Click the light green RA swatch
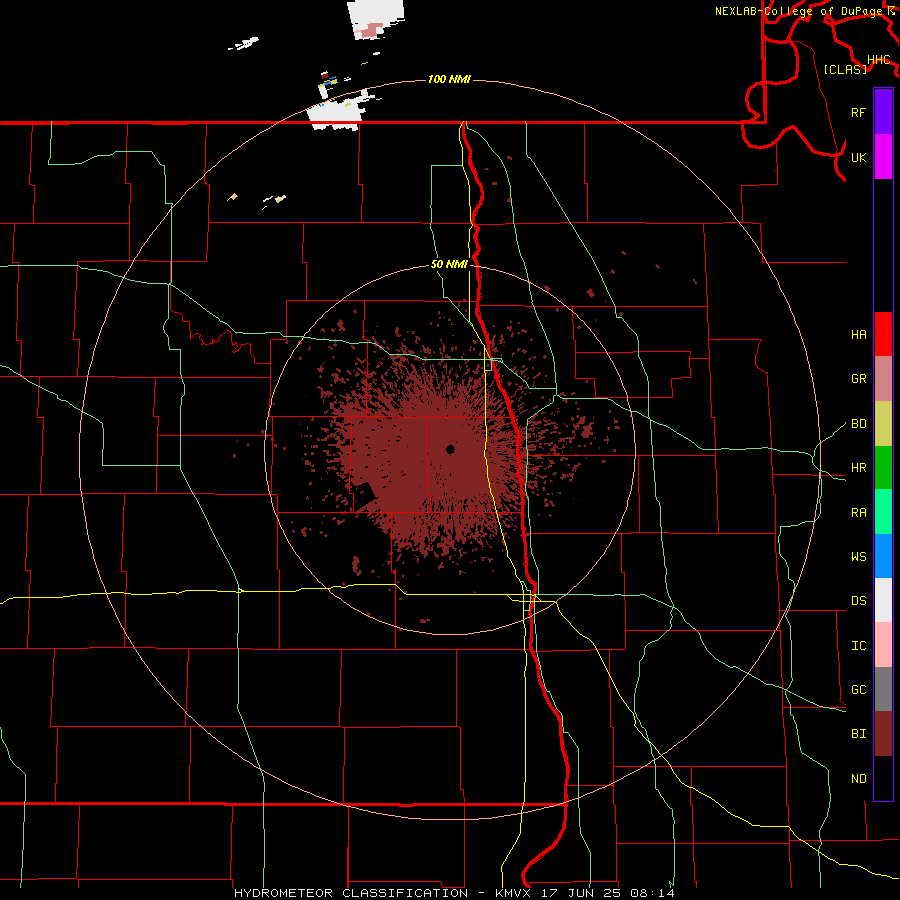 pos(883,512)
